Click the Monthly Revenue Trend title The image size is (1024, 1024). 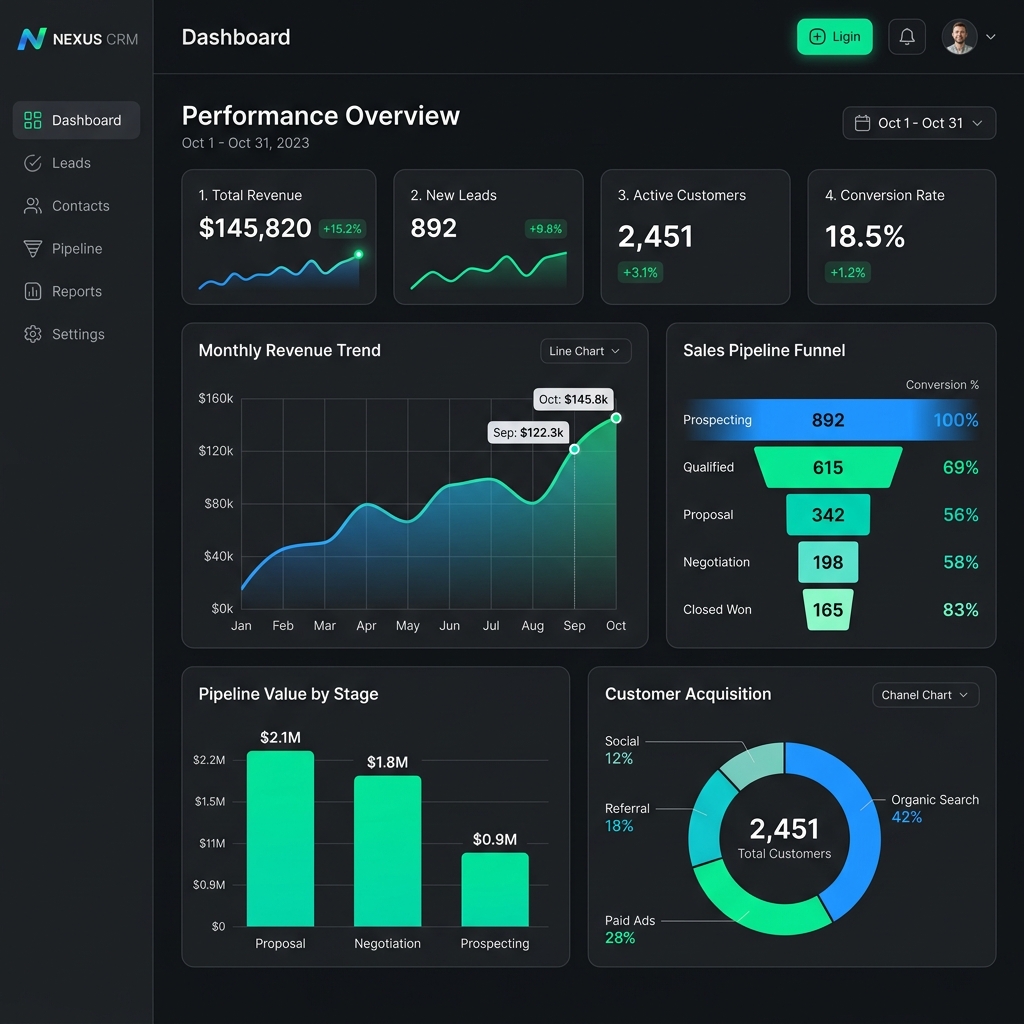[289, 351]
